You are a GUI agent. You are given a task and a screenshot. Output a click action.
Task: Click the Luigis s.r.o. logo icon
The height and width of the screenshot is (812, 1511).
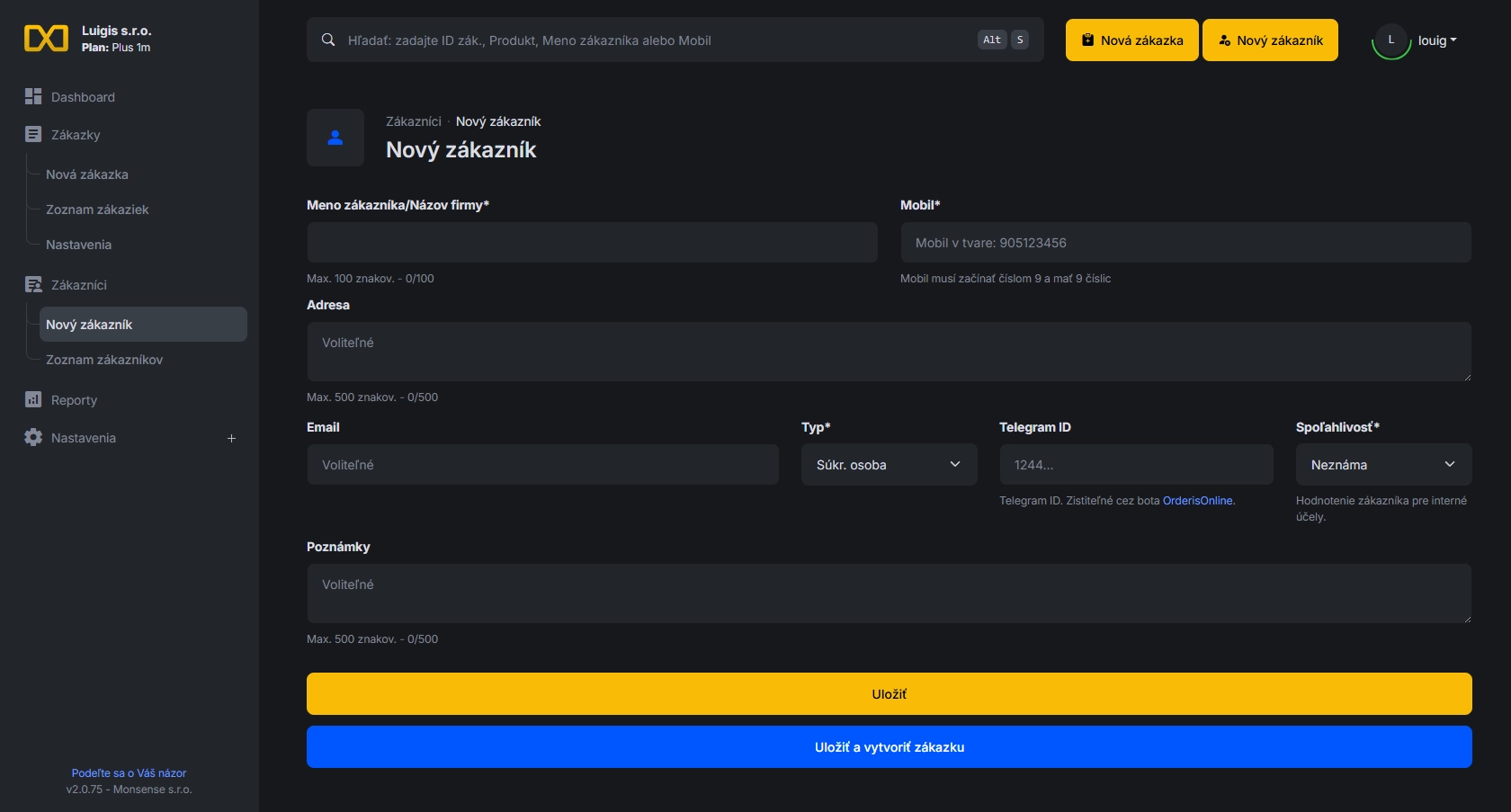(46, 39)
